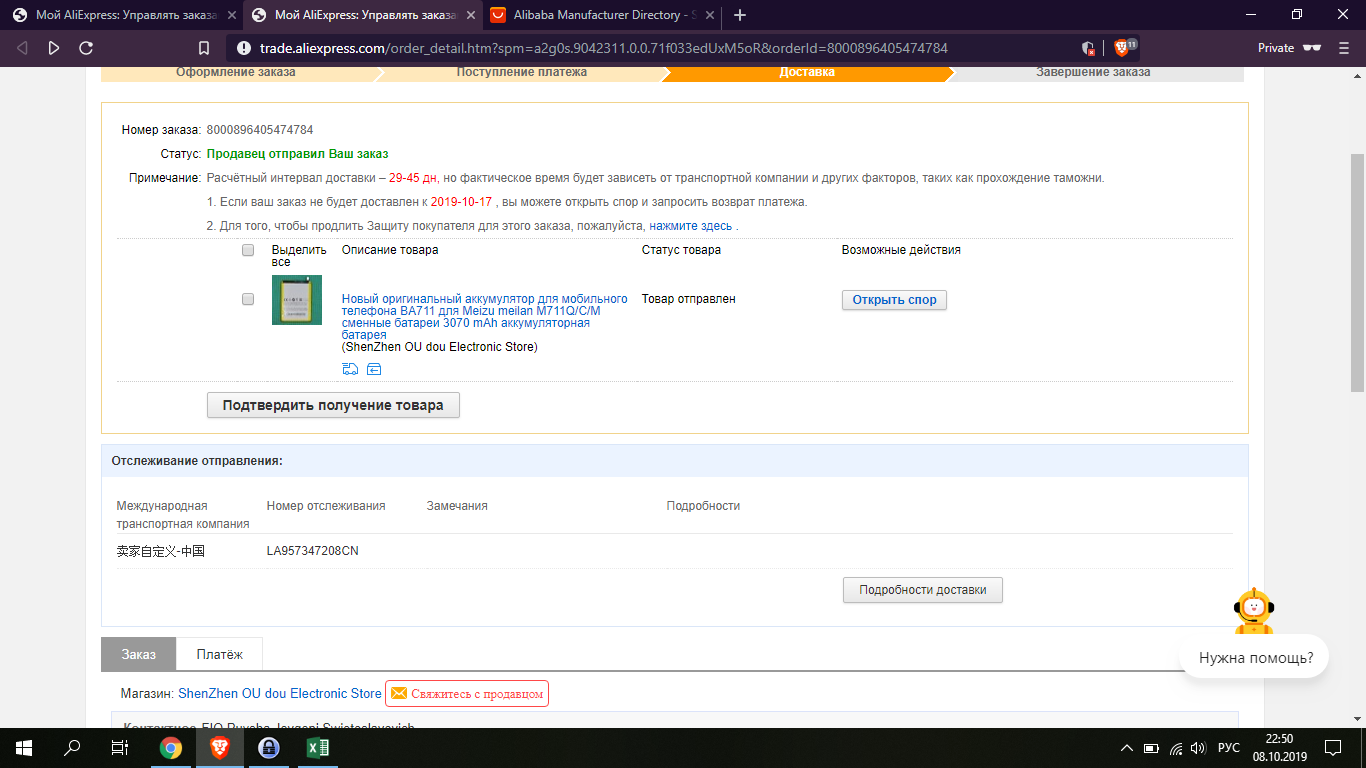Image resolution: width=1366 pixels, height=768 pixels.
Task: Click the status Продавец отправил Ваш заказ
Action: (x=298, y=154)
